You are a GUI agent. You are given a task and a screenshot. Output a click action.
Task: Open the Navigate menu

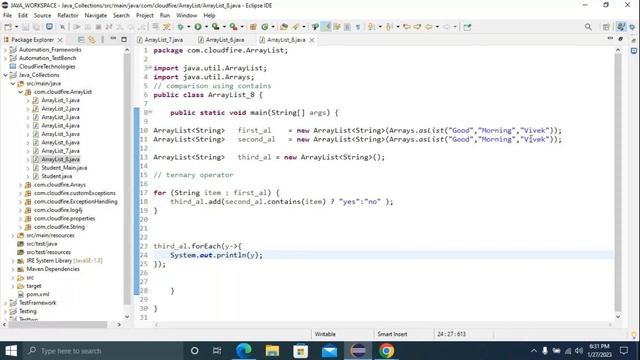[96, 16]
